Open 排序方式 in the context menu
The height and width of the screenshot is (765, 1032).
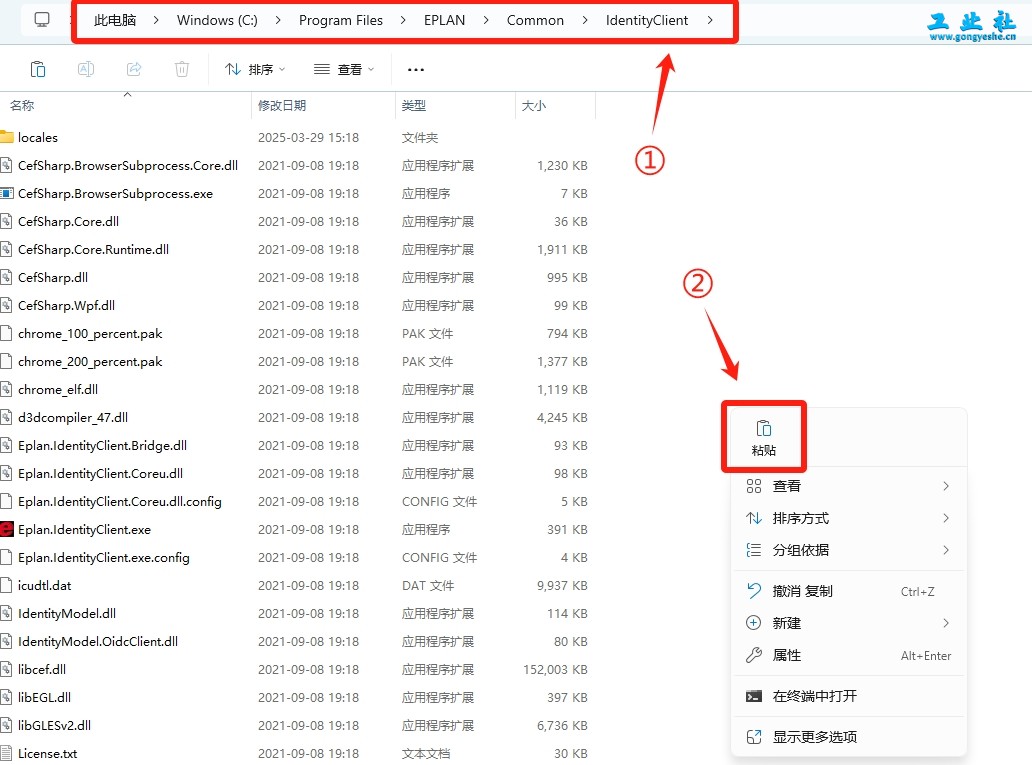click(x=848, y=518)
